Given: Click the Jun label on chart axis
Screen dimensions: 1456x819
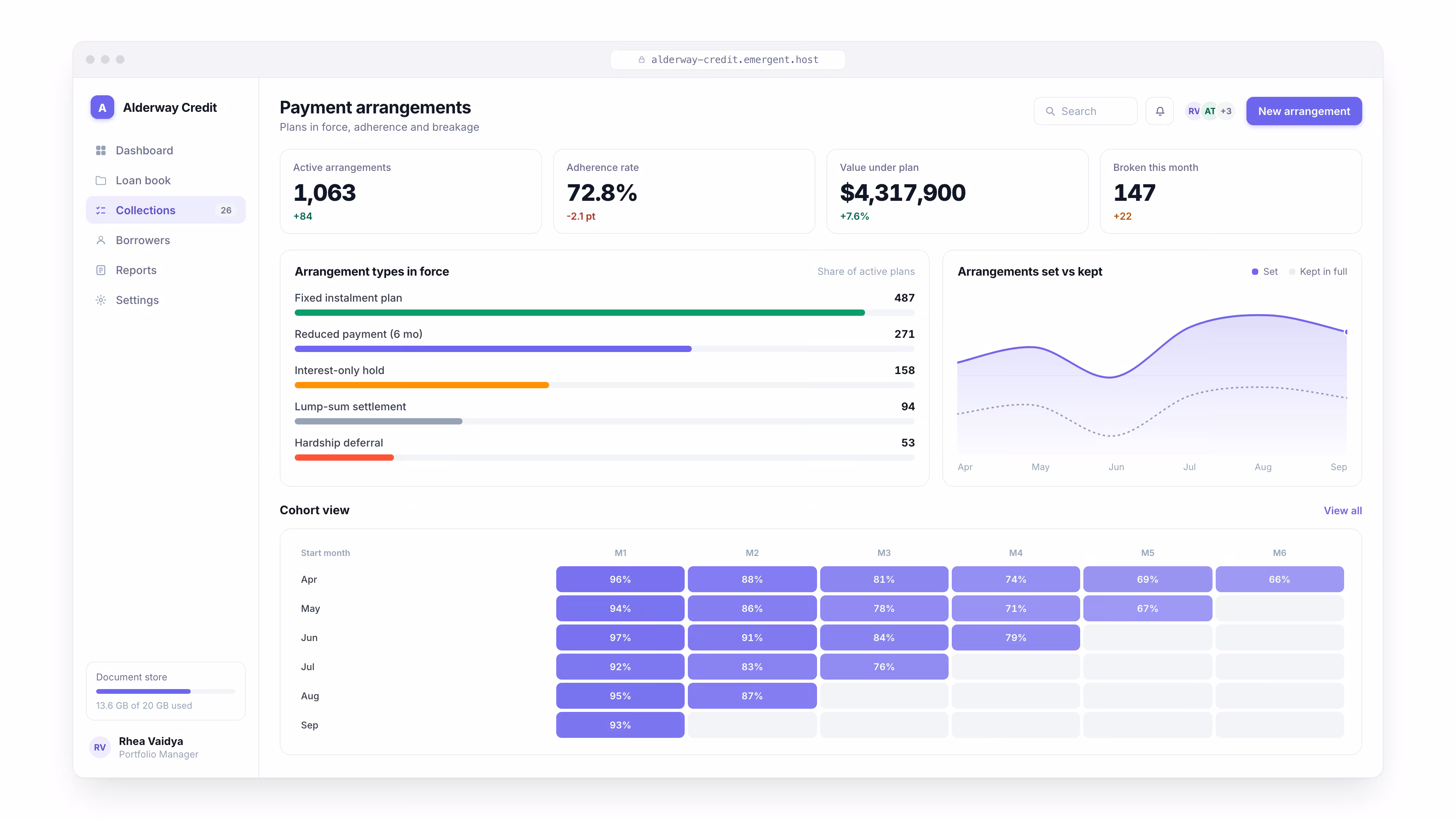Looking at the screenshot, I should point(1116,467).
